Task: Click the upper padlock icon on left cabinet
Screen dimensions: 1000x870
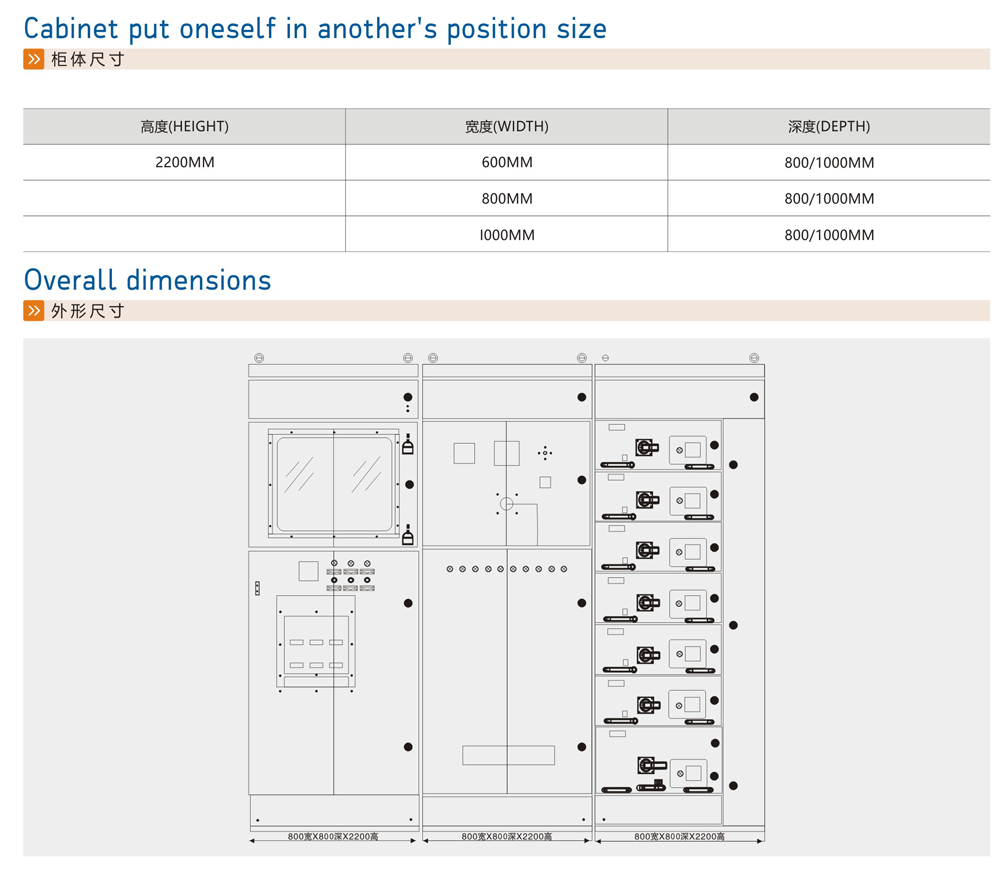Action: [x=408, y=446]
